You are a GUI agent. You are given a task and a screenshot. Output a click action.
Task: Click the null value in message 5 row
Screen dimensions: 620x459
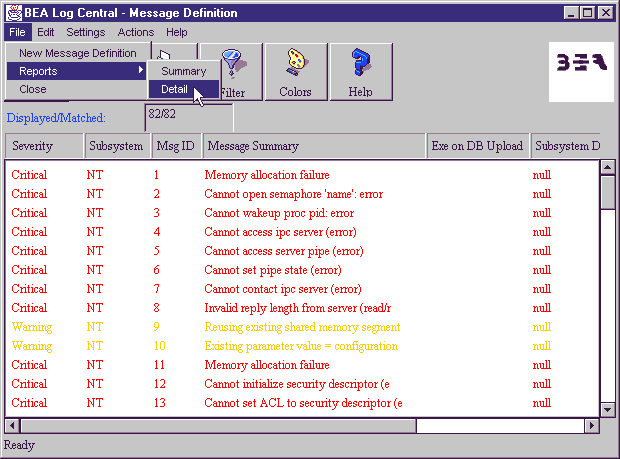[542, 251]
